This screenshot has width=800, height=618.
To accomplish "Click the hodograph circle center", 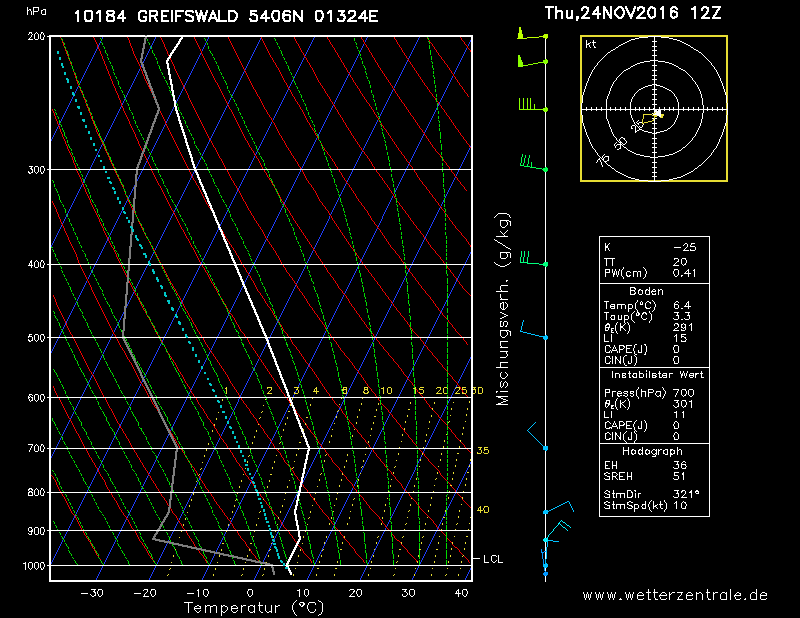I will 654,108.
